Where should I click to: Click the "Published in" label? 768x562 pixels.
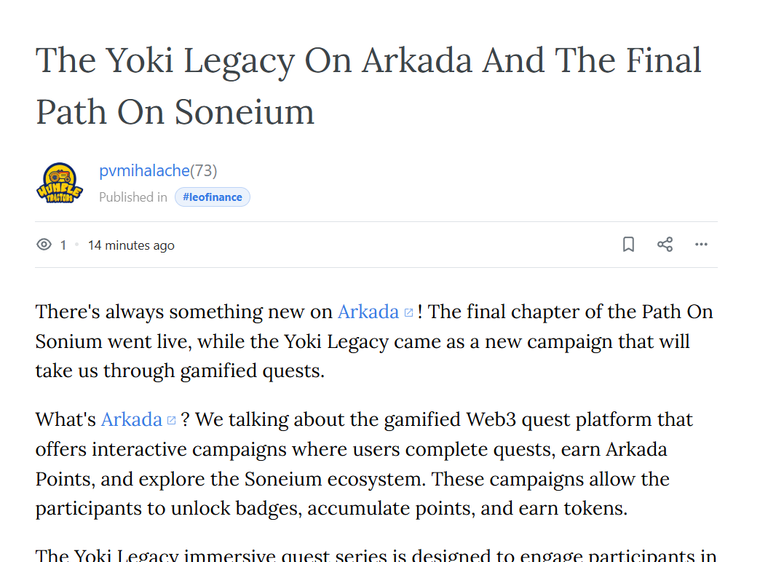133,197
